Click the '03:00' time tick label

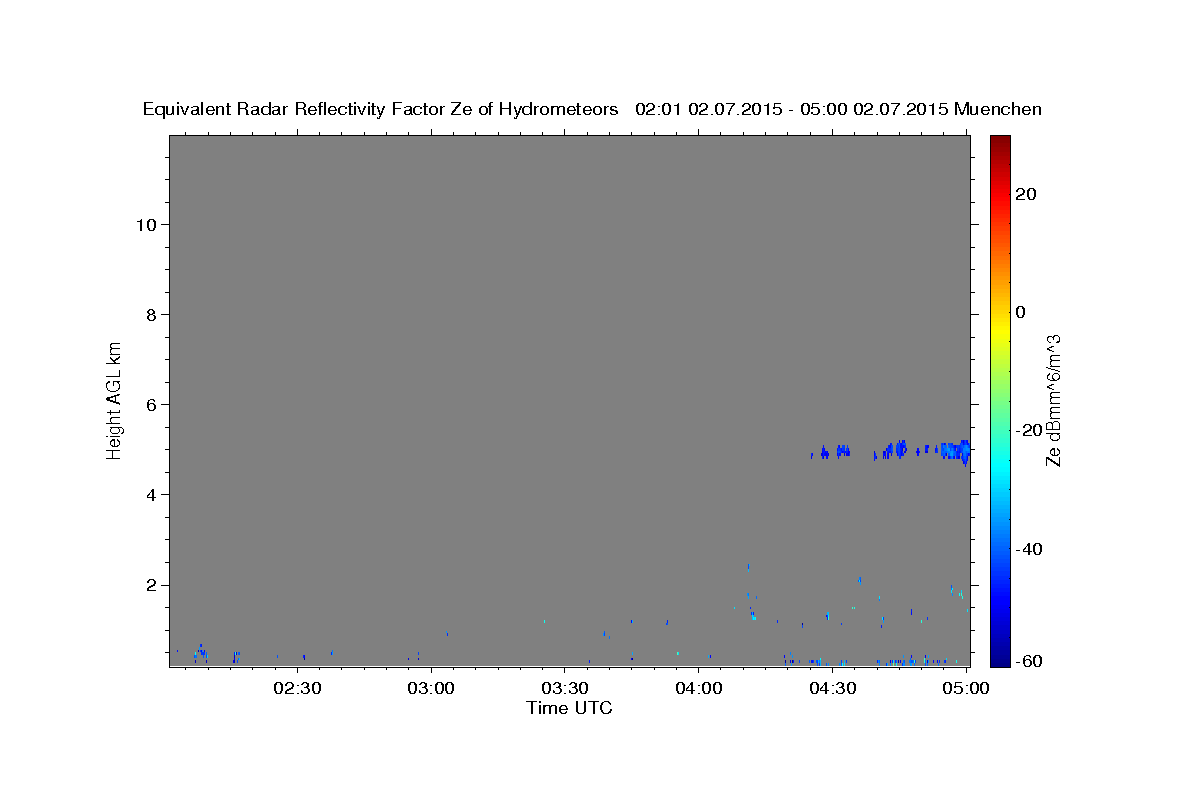(x=432, y=688)
